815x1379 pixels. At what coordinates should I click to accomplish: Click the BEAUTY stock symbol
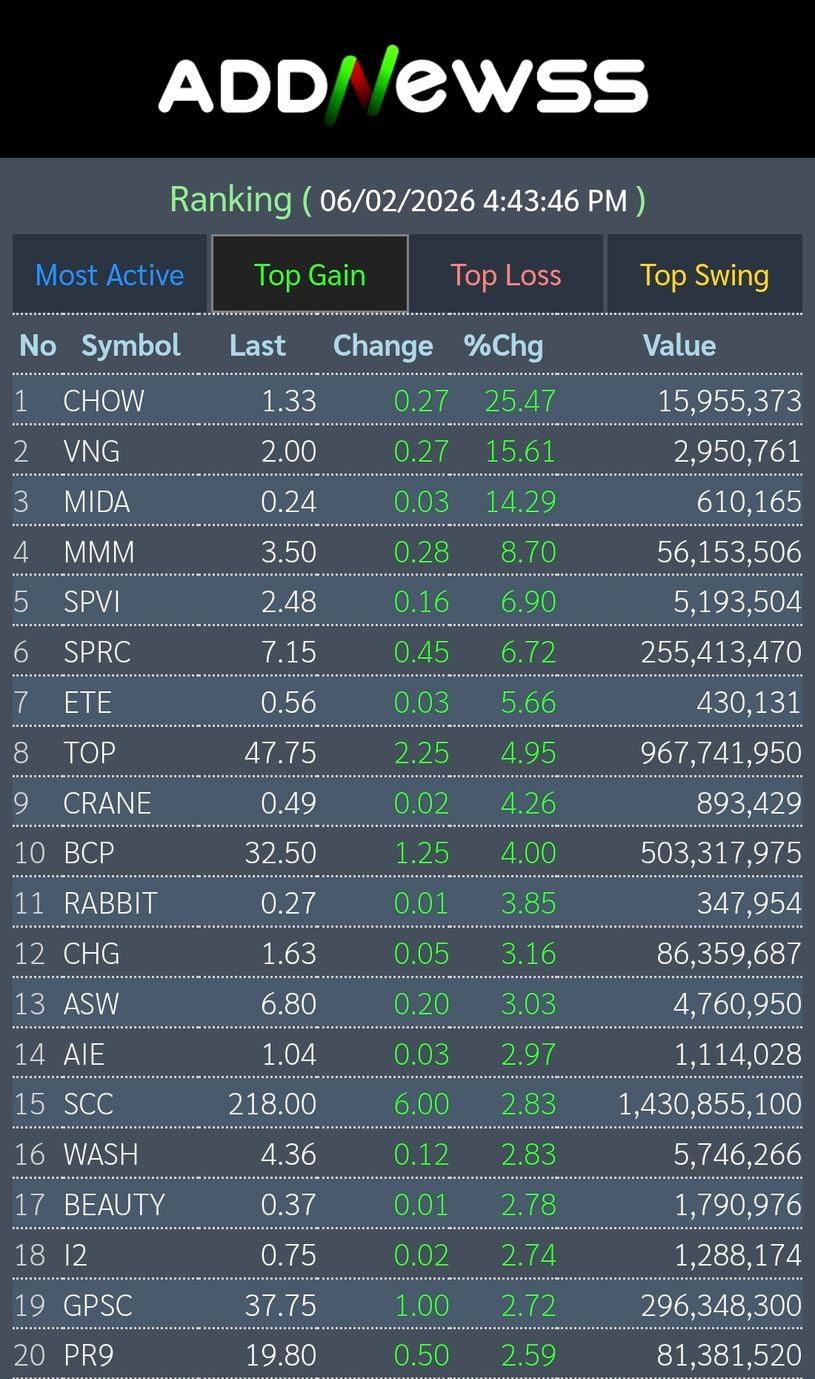(x=114, y=1205)
